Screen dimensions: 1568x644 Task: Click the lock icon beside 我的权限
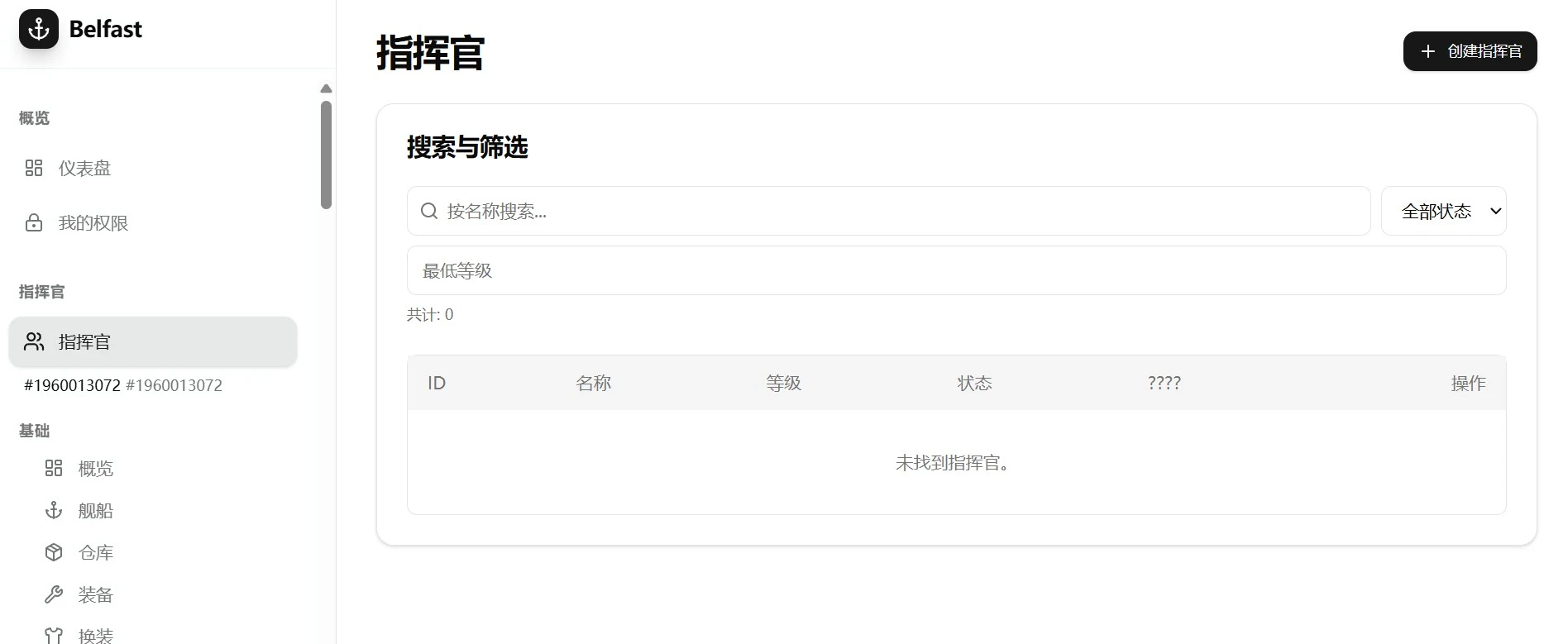(x=34, y=223)
